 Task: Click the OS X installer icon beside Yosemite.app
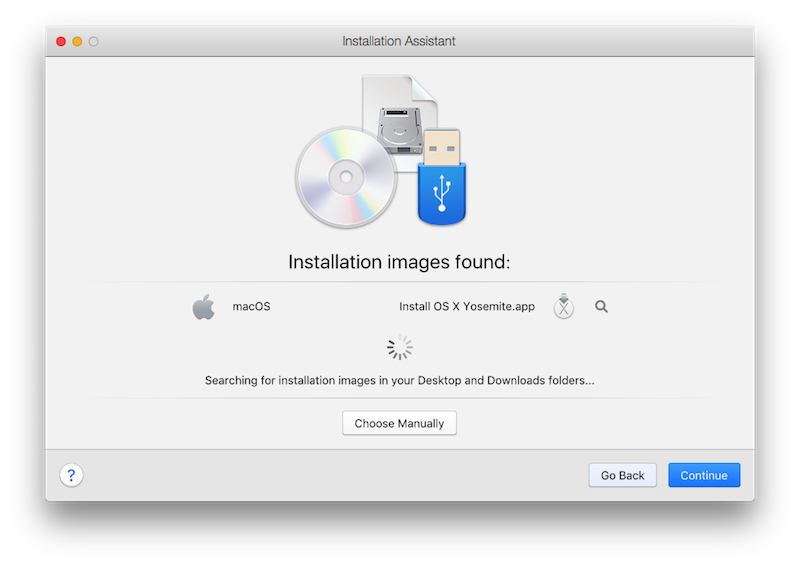click(563, 306)
